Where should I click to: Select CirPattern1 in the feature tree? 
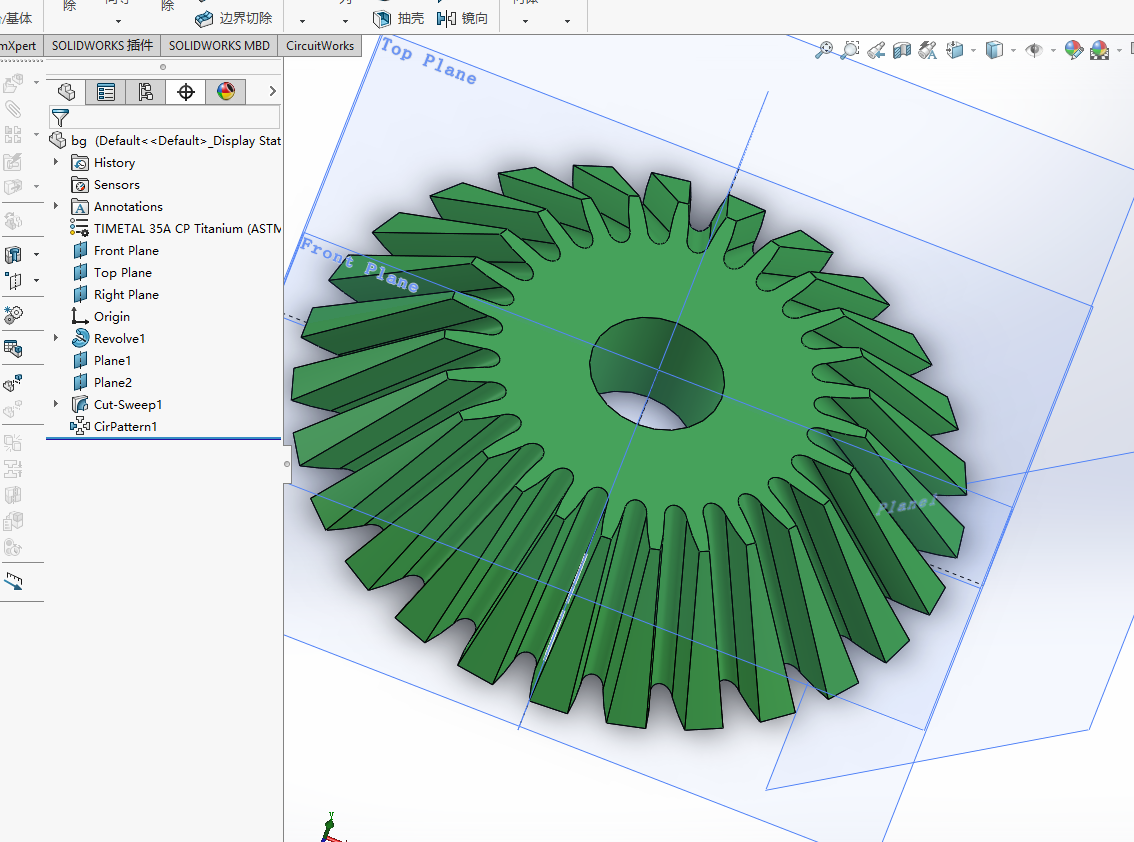pyautogui.click(x=125, y=427)
